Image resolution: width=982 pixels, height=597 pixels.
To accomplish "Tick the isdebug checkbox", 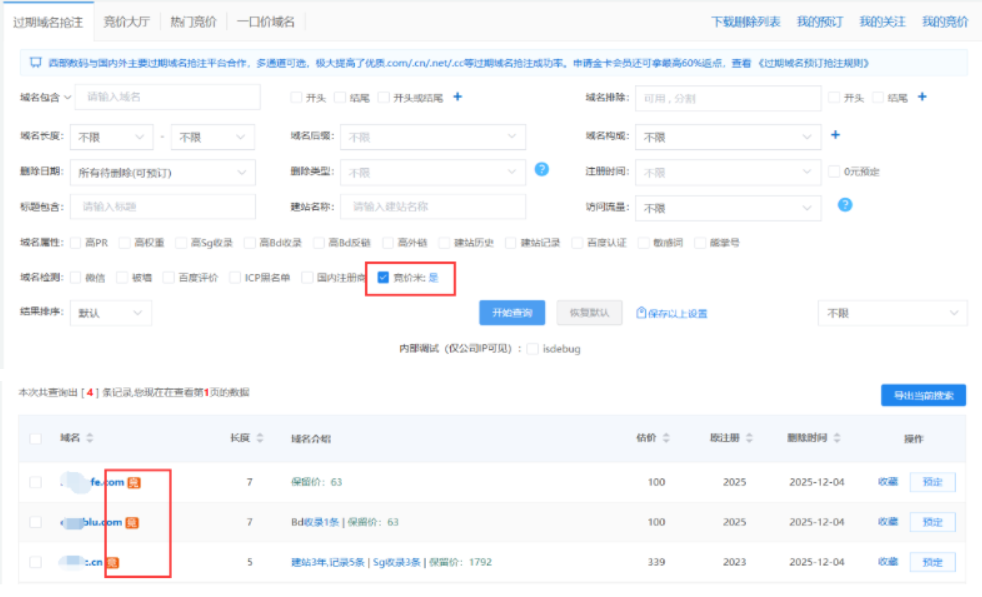I will (x=532, y=349).
